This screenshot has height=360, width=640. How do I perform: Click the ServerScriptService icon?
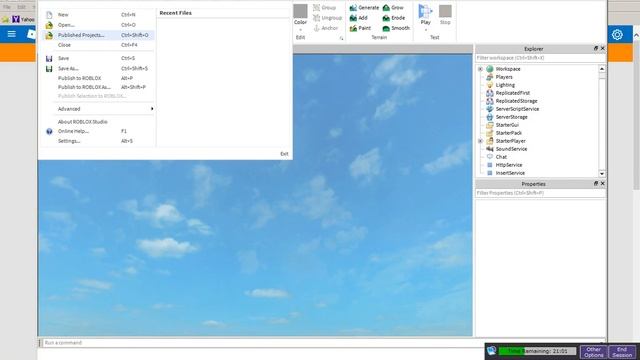click(x=490, y=109)
